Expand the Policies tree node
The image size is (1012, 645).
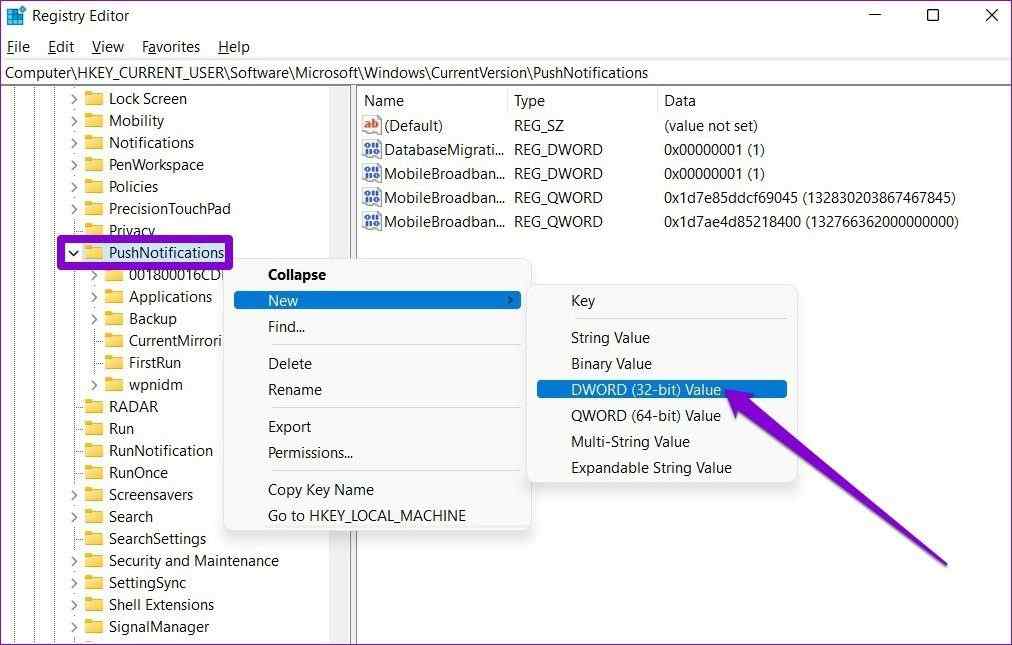pyautogui.click(x=74, y=187)
